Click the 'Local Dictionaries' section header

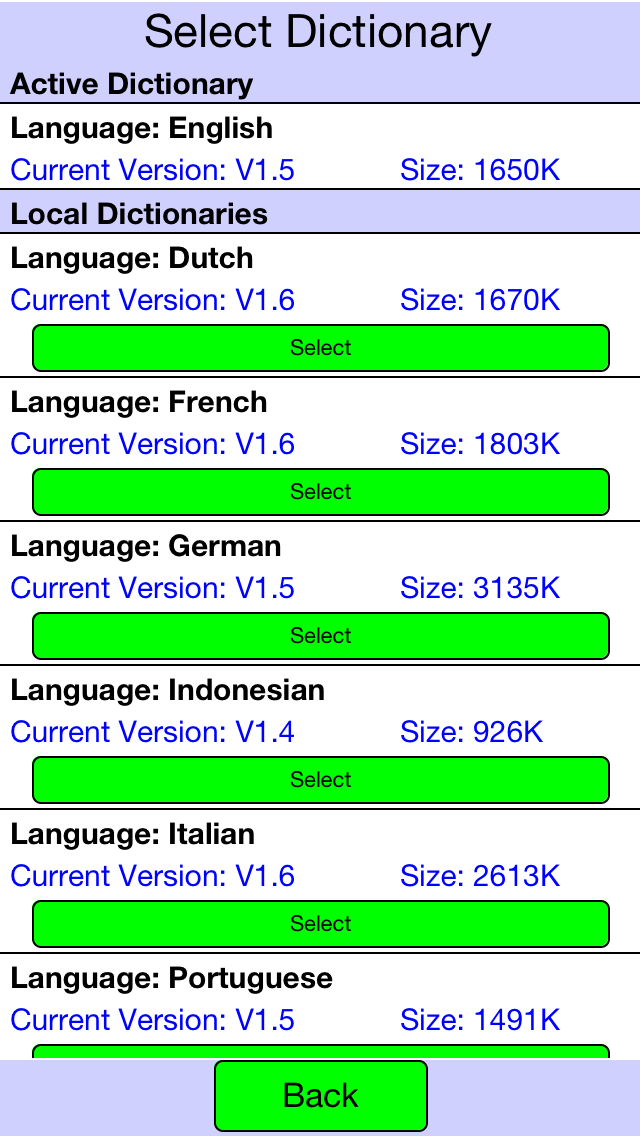(139, 214)
